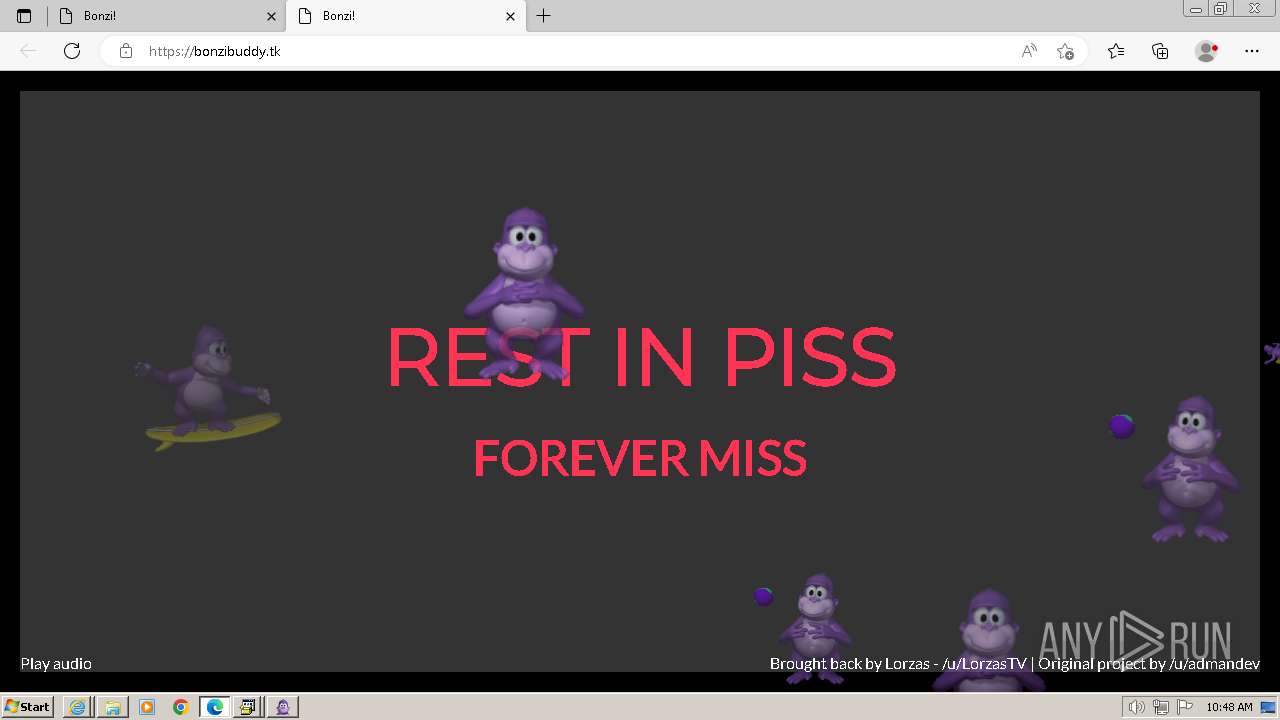Image resolution: width=1280 pixels, height=720 pixels.
Task: Switch to the first Bonzi! tab
Action: pyautogui.click(x=166, y=16)
